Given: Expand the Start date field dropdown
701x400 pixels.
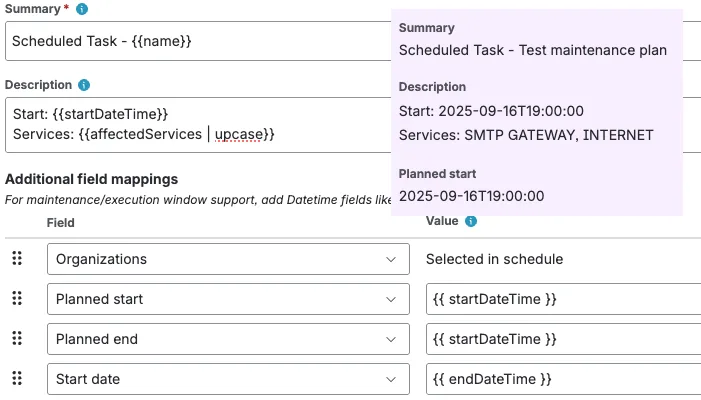Looking at the screenshot, I should [228, 379].
